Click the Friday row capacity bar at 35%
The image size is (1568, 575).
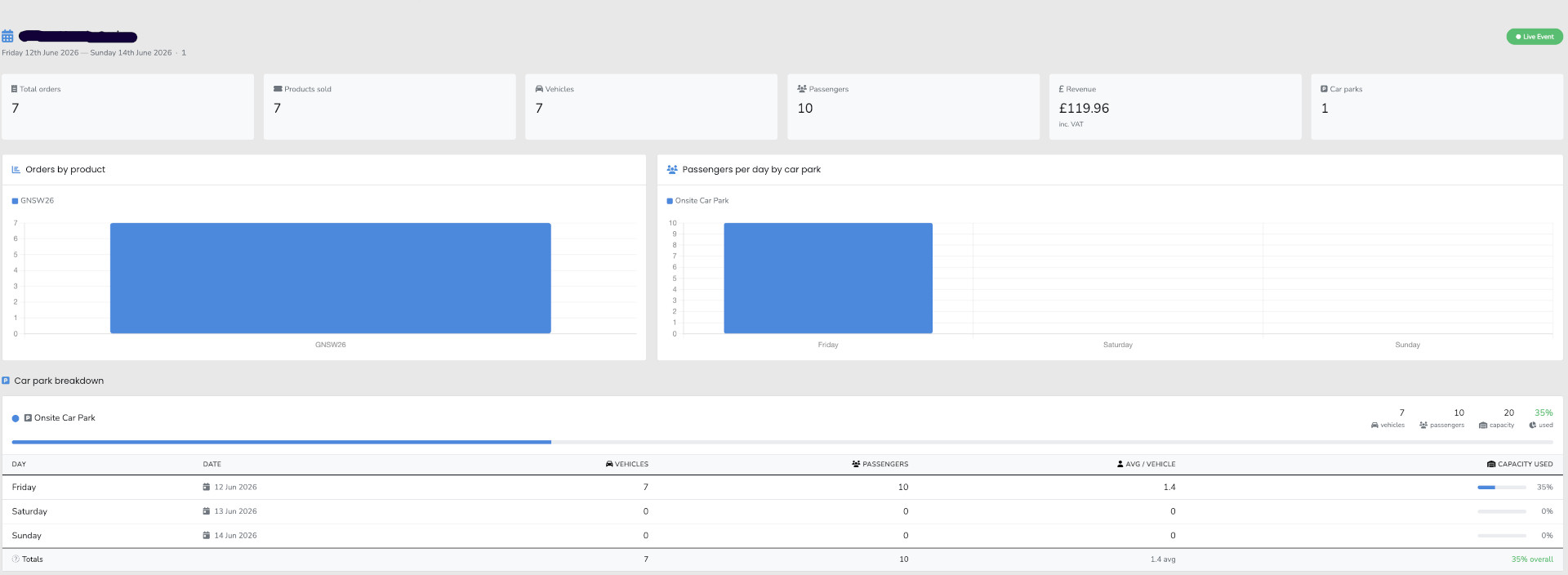point(1502,488)
